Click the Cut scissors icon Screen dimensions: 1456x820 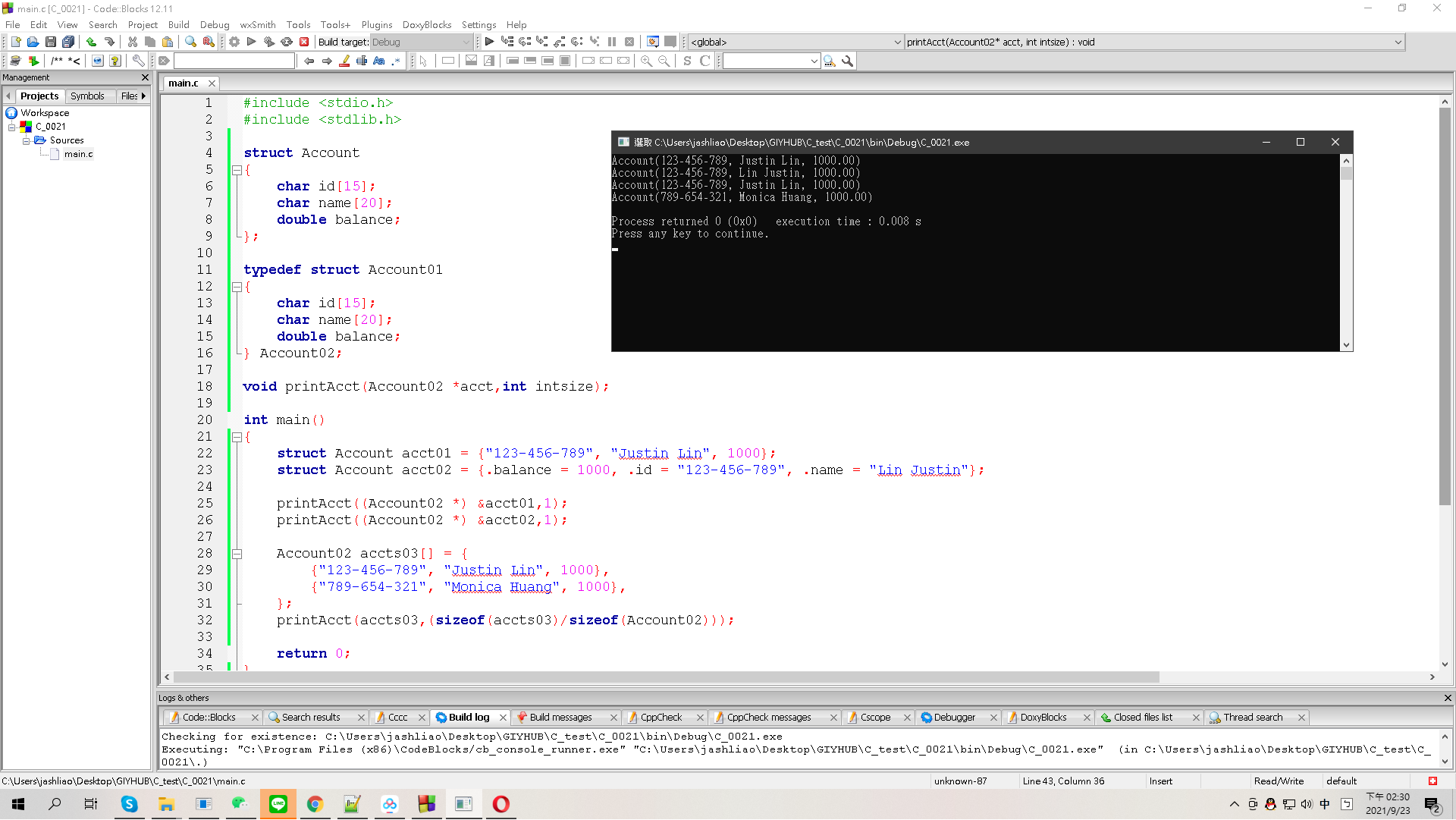click(x=133, y=42)
